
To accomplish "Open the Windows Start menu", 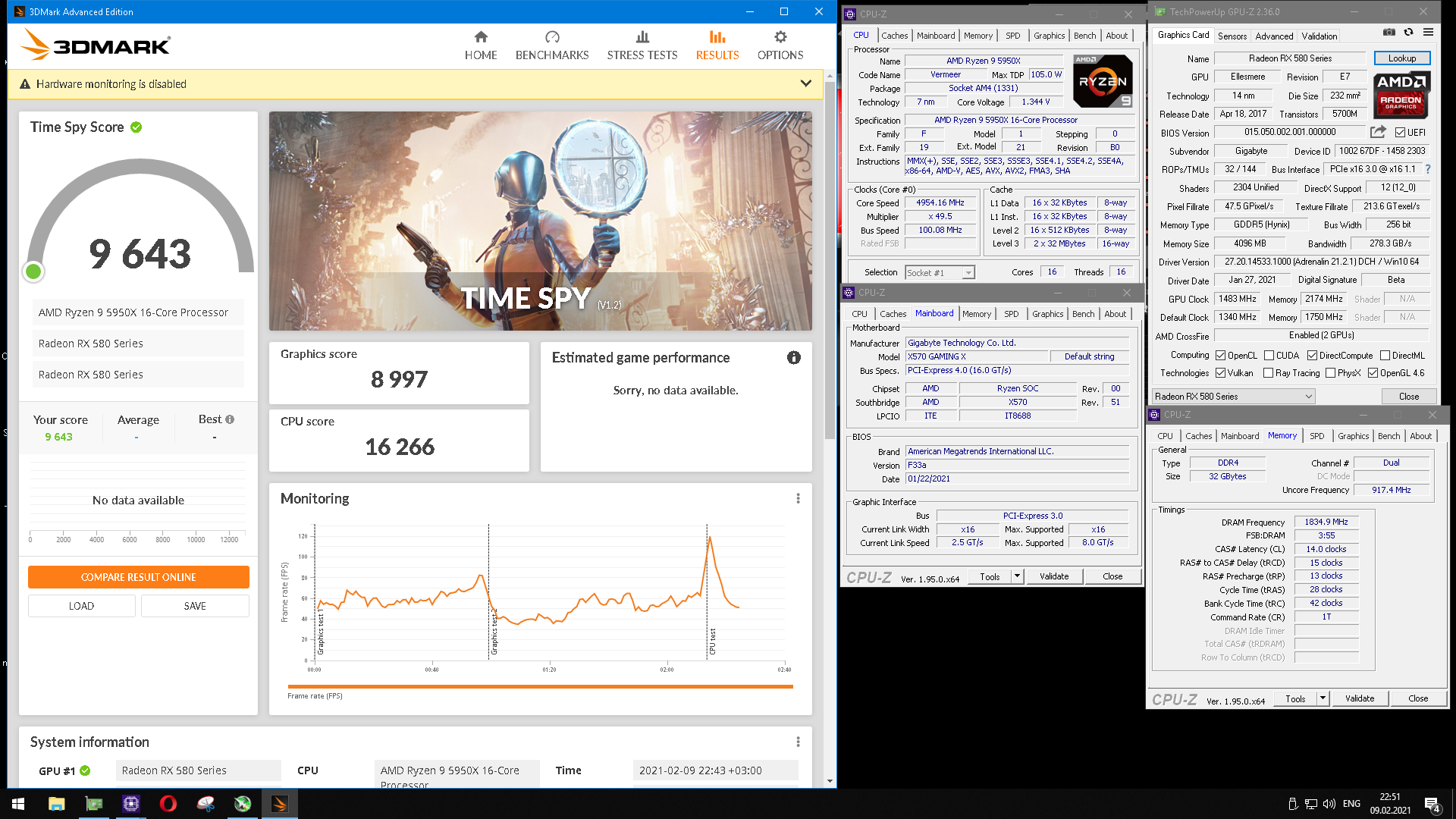I will pos(18,804).
